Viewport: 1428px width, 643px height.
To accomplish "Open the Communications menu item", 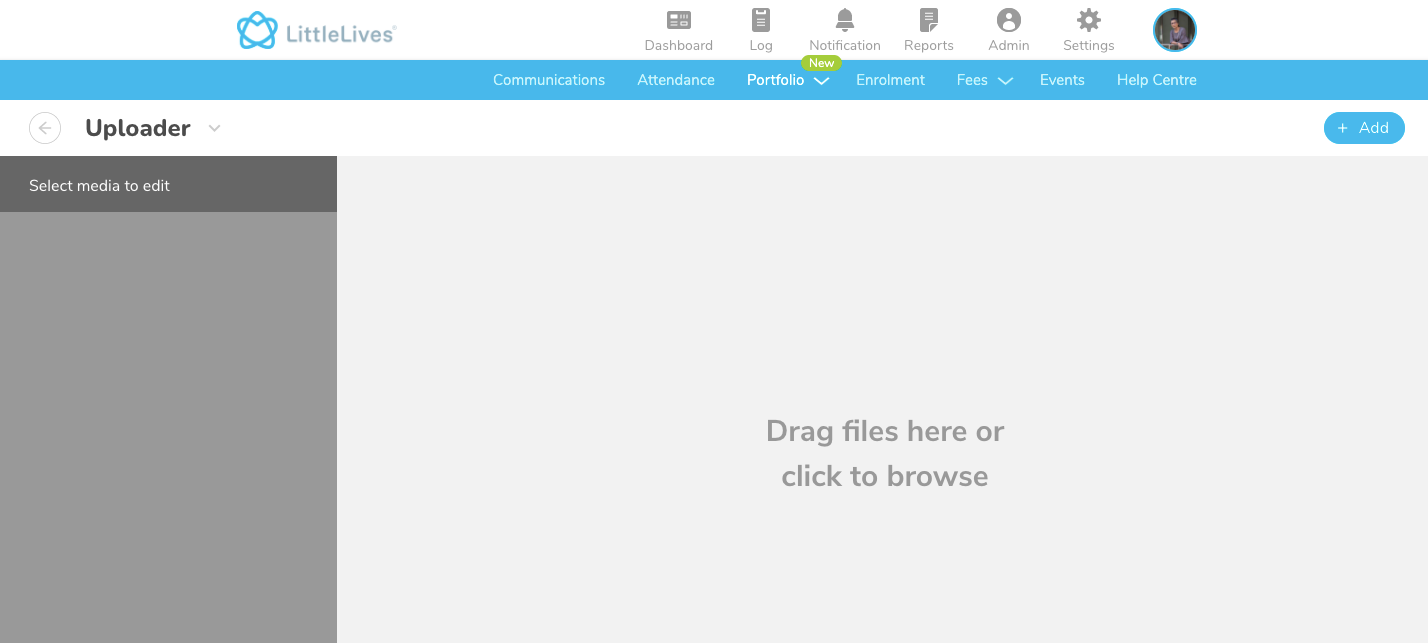I will click(549, 80).
